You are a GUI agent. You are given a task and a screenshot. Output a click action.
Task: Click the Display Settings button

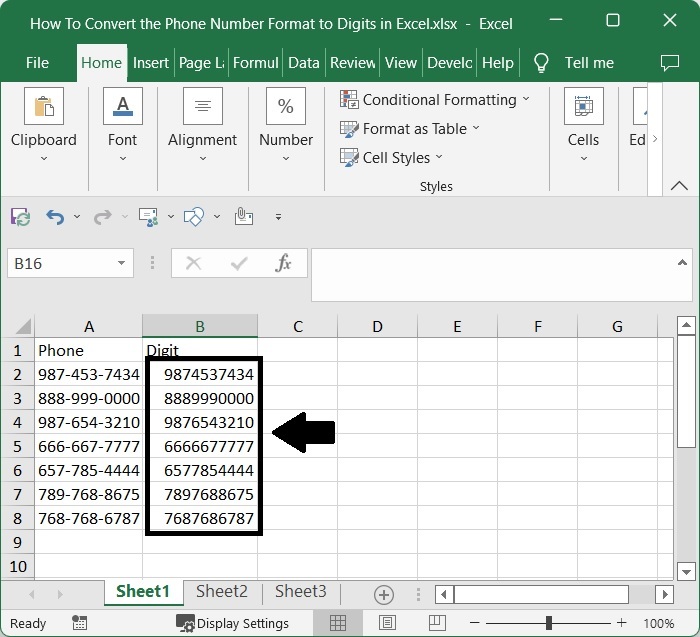point(232,623)
